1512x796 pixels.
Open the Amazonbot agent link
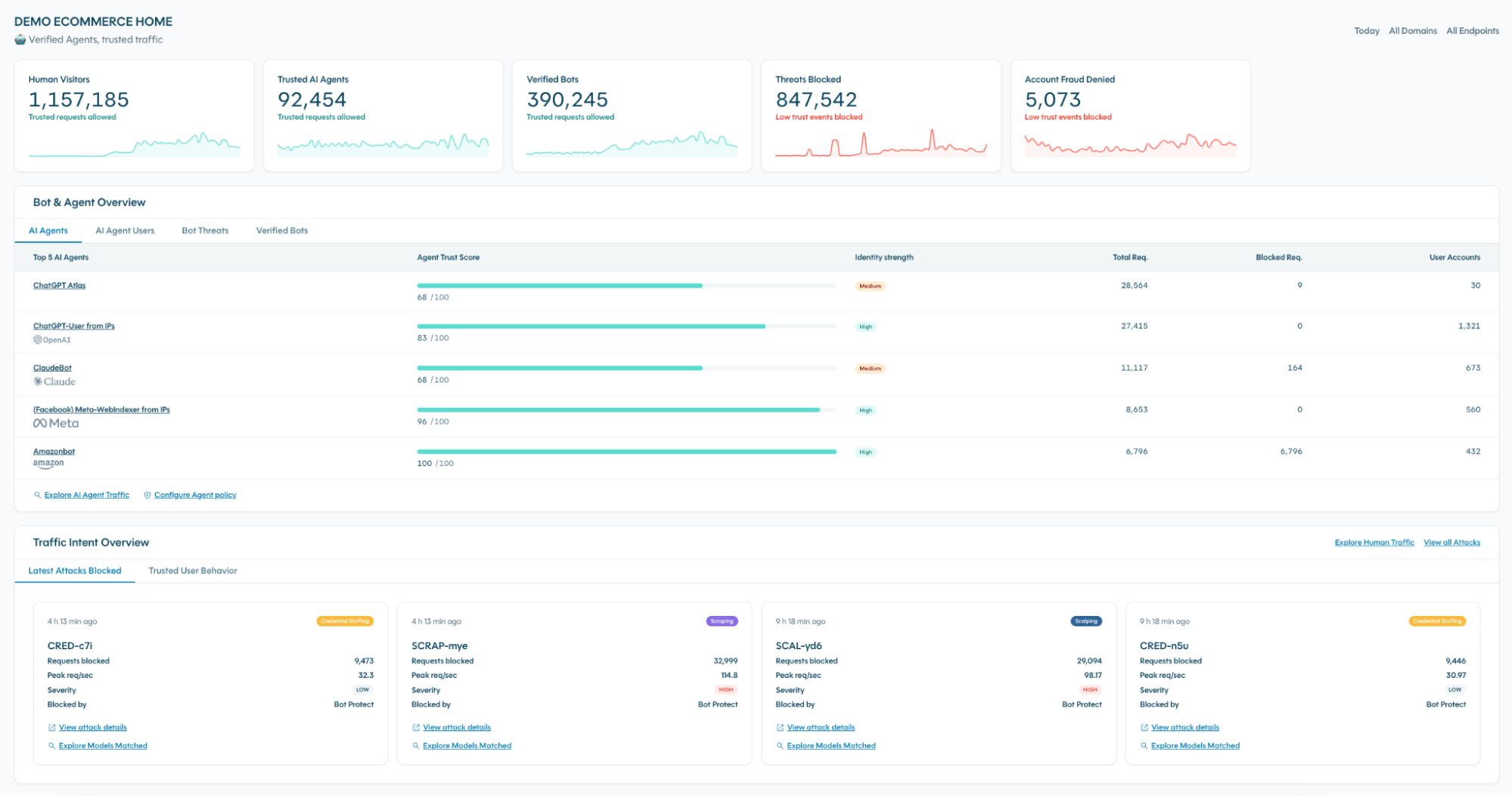54,451
